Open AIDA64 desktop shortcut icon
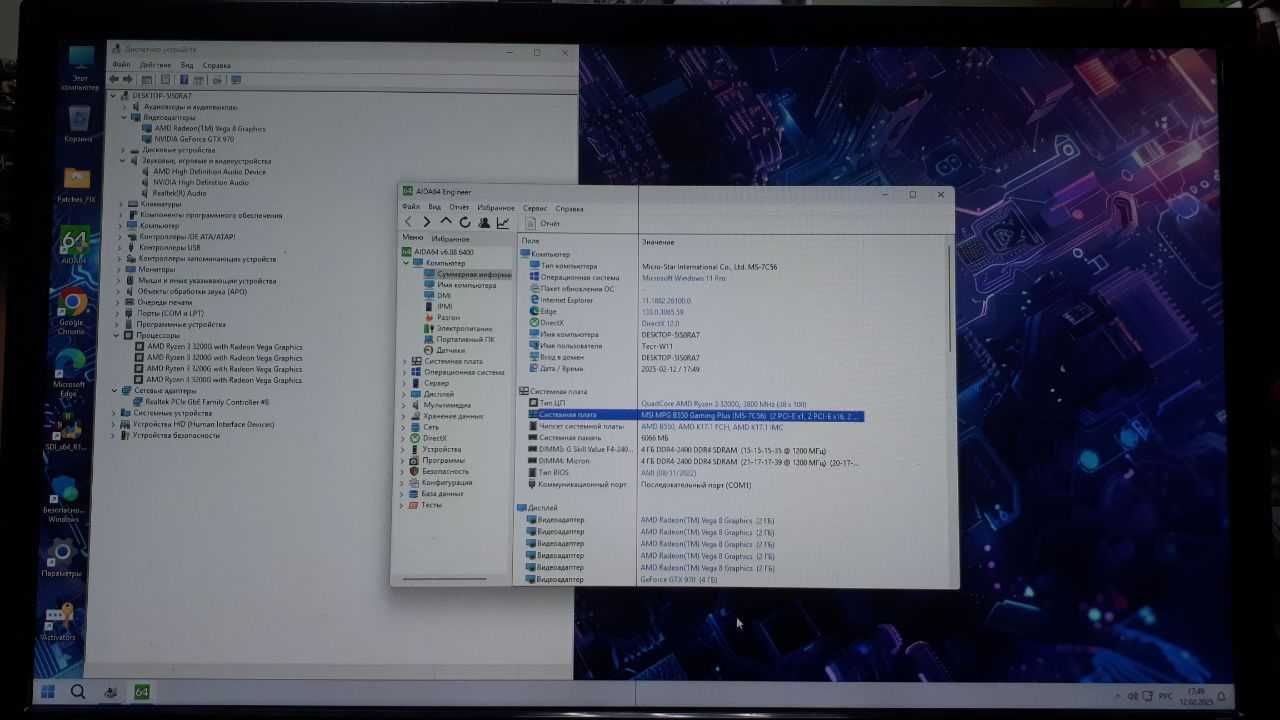The image size is (1280, 720). tap(74, 246)
